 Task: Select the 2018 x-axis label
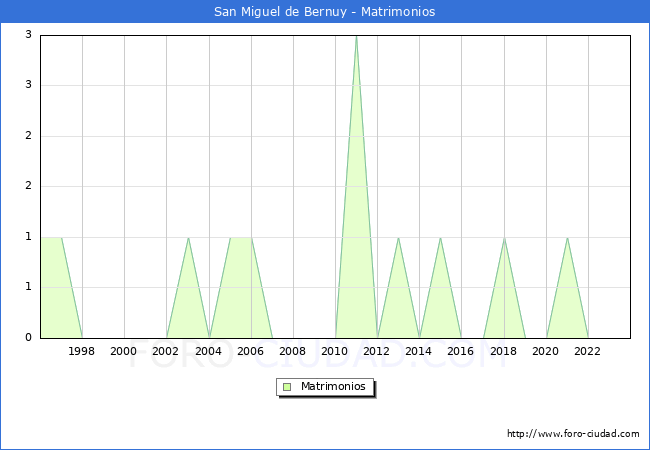point(504,351)
